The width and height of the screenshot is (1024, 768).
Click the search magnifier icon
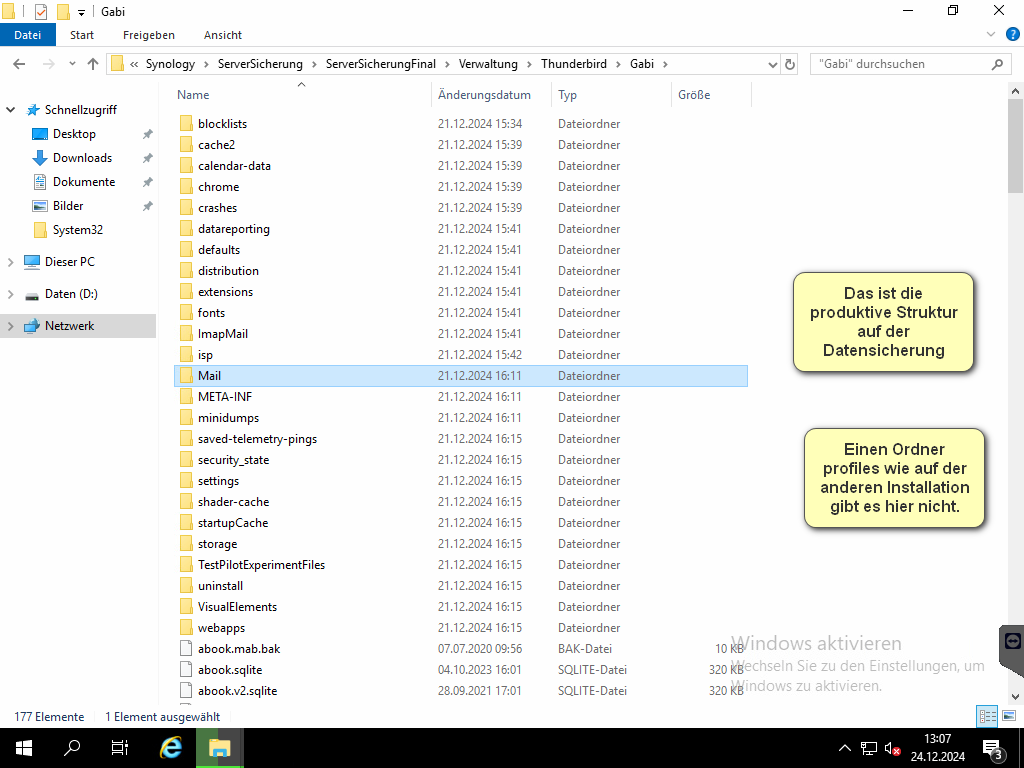tap(997, 64)
